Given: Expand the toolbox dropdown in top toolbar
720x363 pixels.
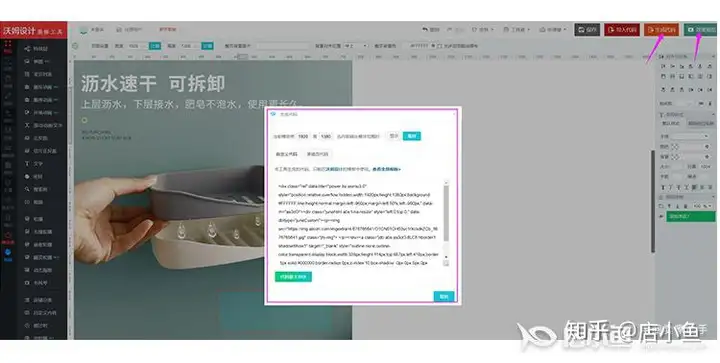Looking at the screenshot, I should click(517, 30).
